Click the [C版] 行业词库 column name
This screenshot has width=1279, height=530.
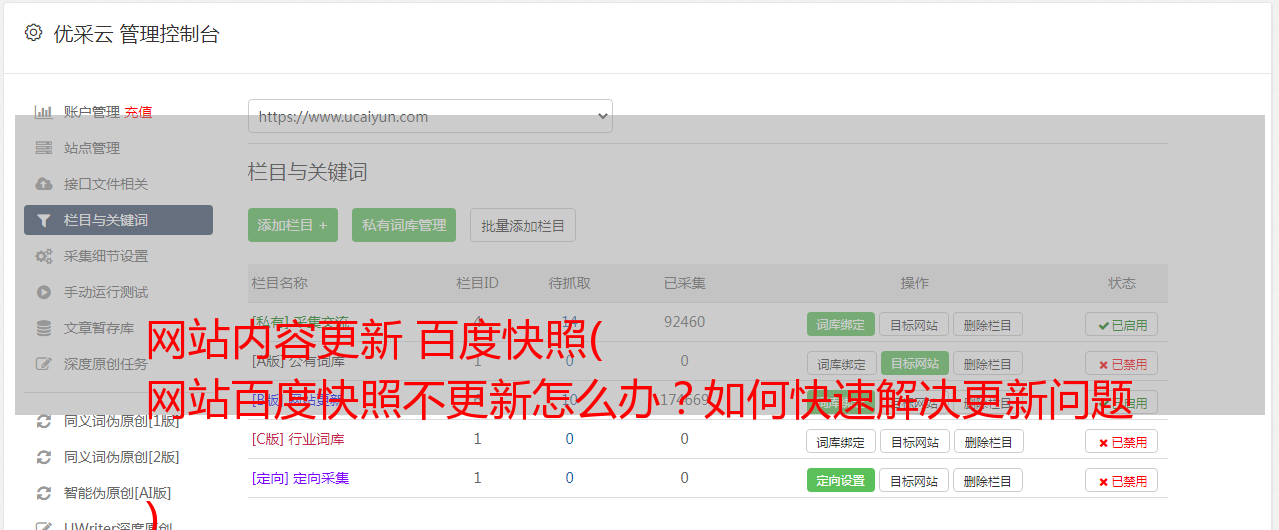coord(298,439)
